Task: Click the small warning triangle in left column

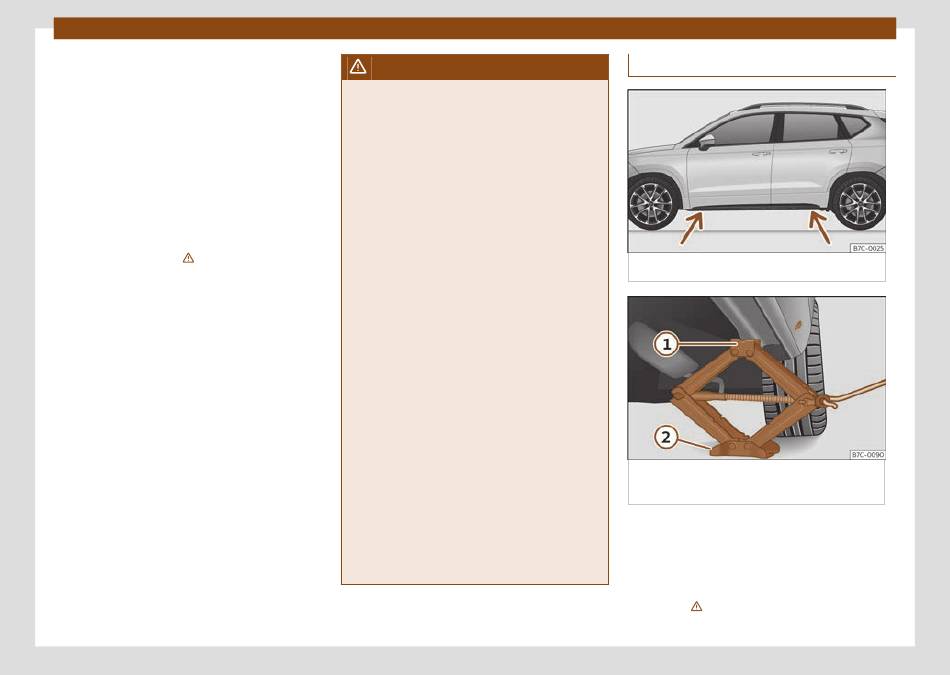Action: 188,258
